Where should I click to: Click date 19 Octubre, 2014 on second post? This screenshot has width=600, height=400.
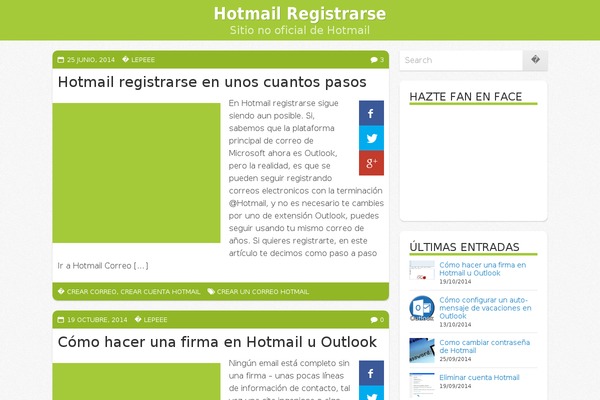coord(97,320)
